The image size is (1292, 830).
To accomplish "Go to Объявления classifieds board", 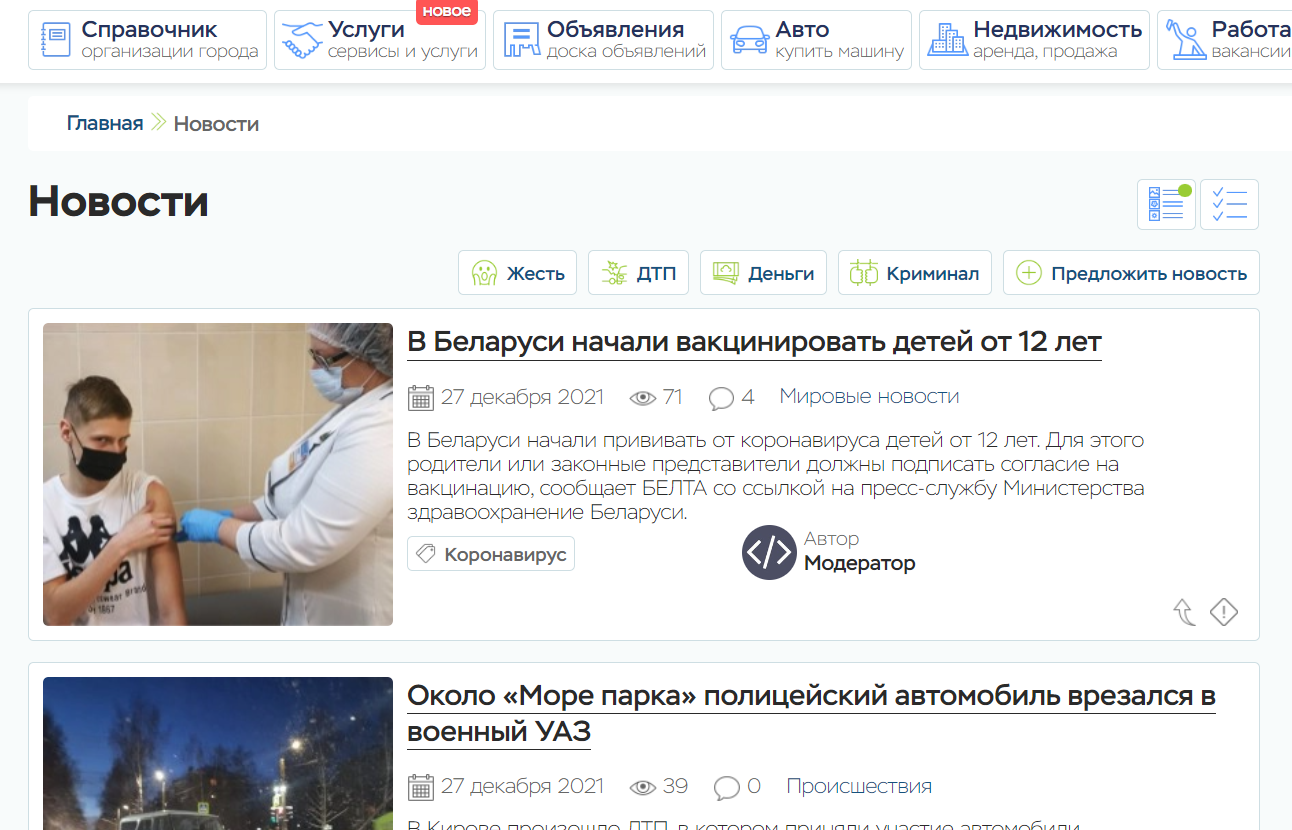I will (603, 40).
